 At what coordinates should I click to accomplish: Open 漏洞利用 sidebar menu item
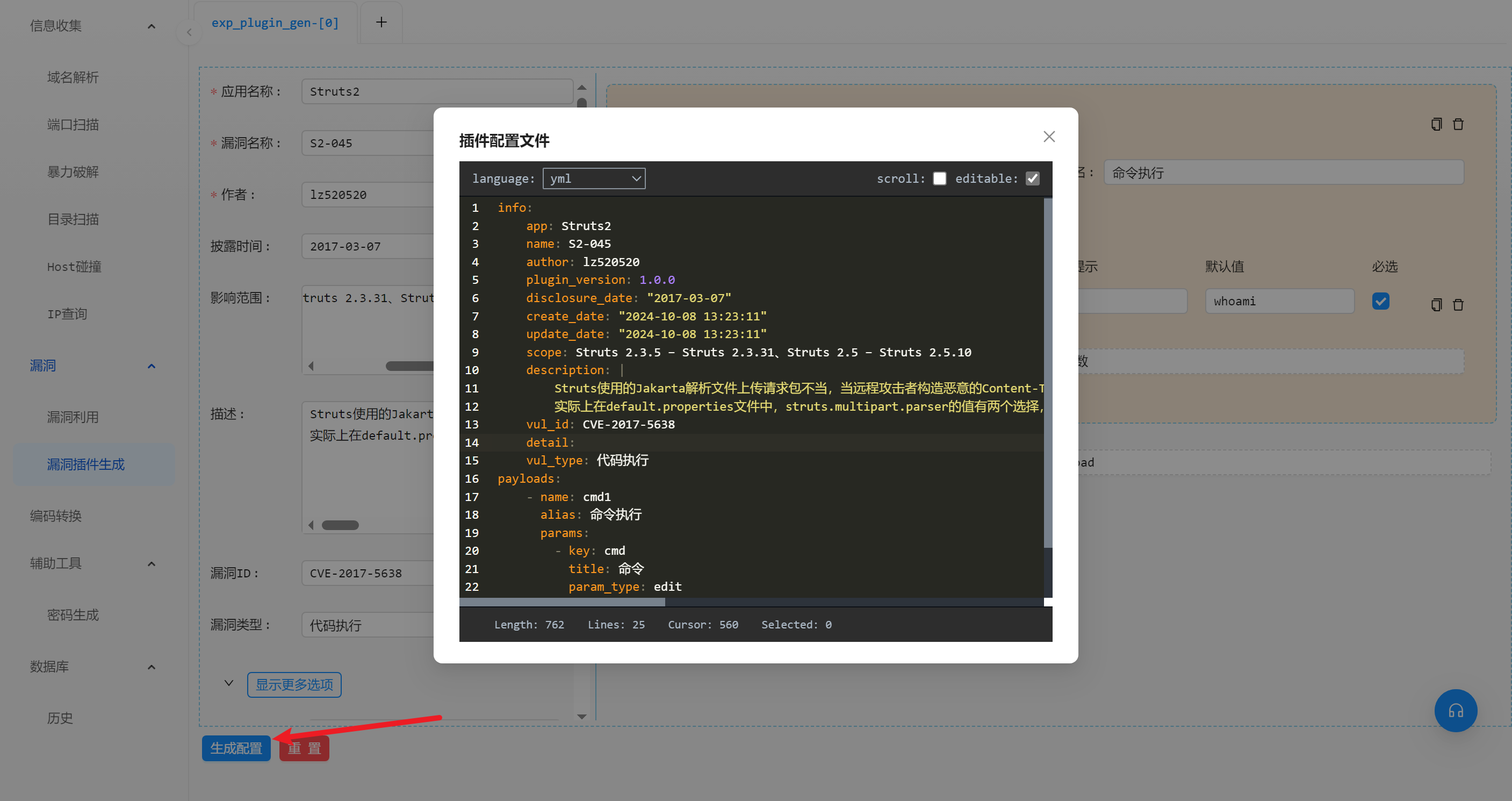[73, 417]
